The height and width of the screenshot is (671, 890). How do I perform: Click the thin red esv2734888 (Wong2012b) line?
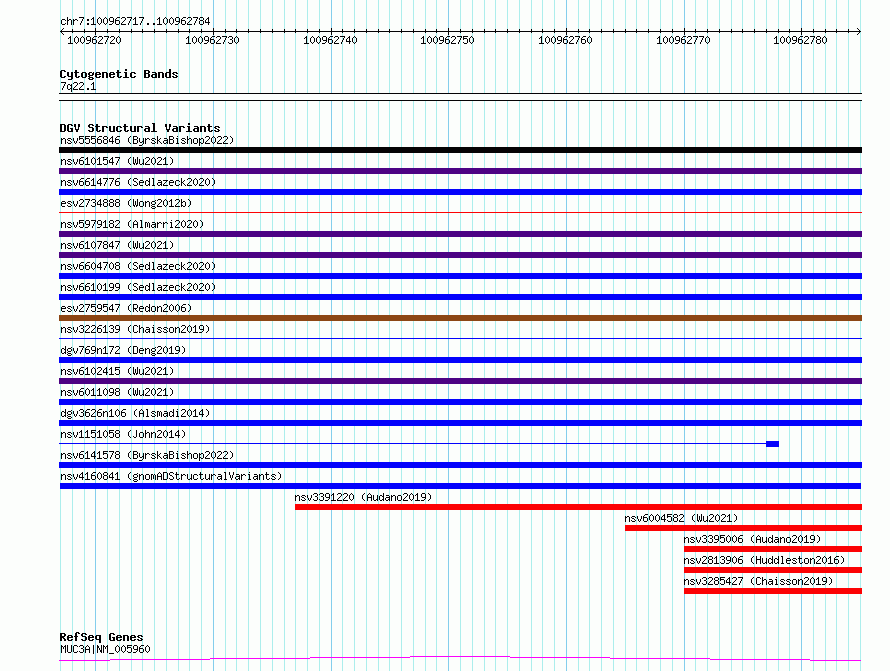click(460, 212)
